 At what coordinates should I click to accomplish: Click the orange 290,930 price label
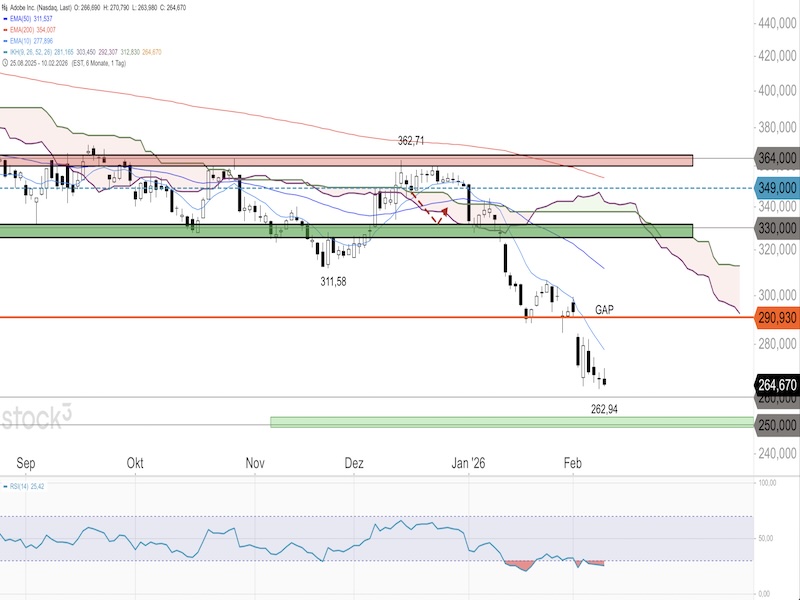[x=777, y=317]
